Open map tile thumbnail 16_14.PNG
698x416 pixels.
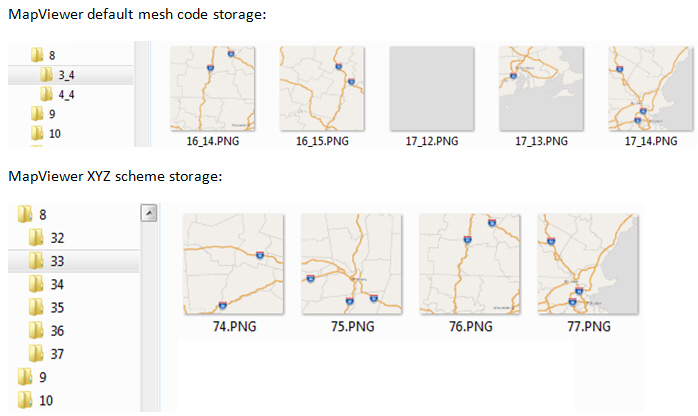point(212,90)
